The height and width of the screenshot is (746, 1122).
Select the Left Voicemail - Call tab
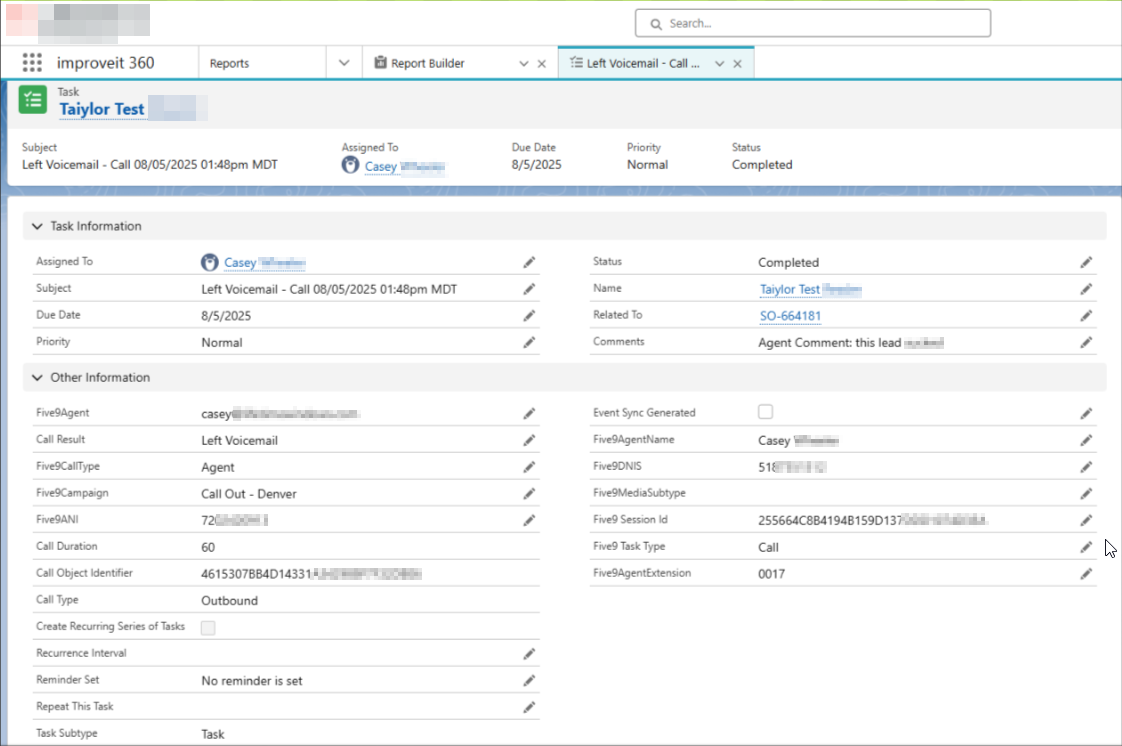point(643,64)
